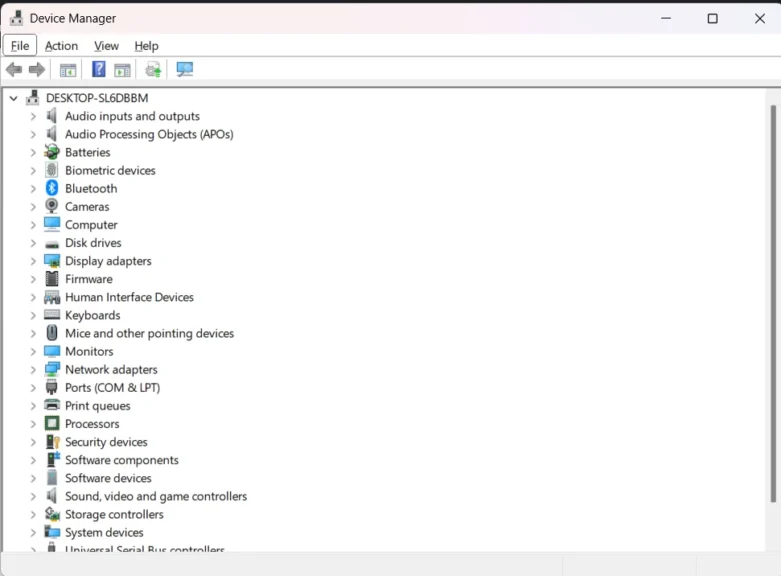Click the Disk drives icon

tap(52, 244)
